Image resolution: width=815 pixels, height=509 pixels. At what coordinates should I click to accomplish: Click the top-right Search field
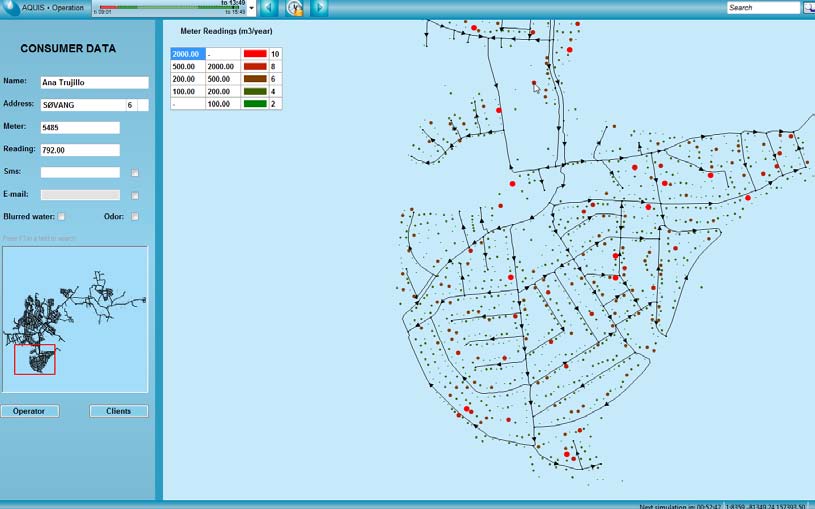763,7
